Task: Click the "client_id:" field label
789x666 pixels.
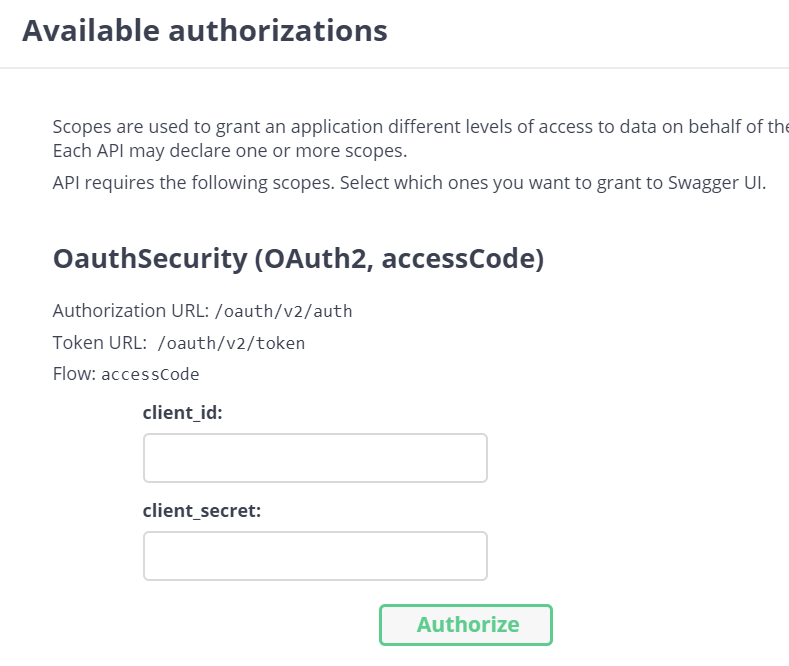Action: click(x=182, y=413)
